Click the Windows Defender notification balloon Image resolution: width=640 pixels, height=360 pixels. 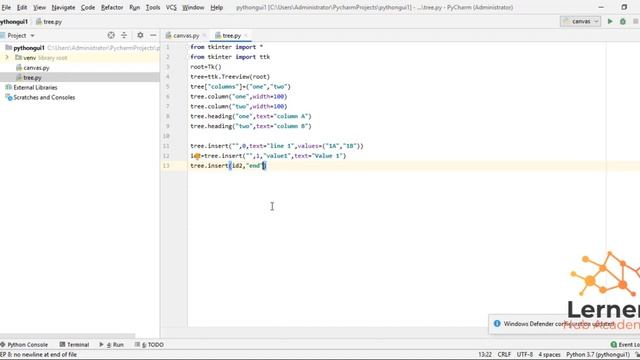click(x=564, y=324)
